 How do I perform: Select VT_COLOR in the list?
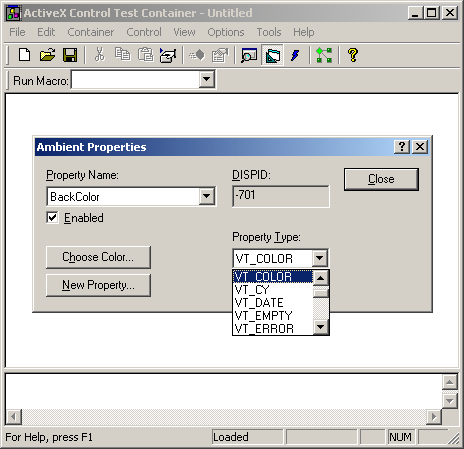(273, 277)
